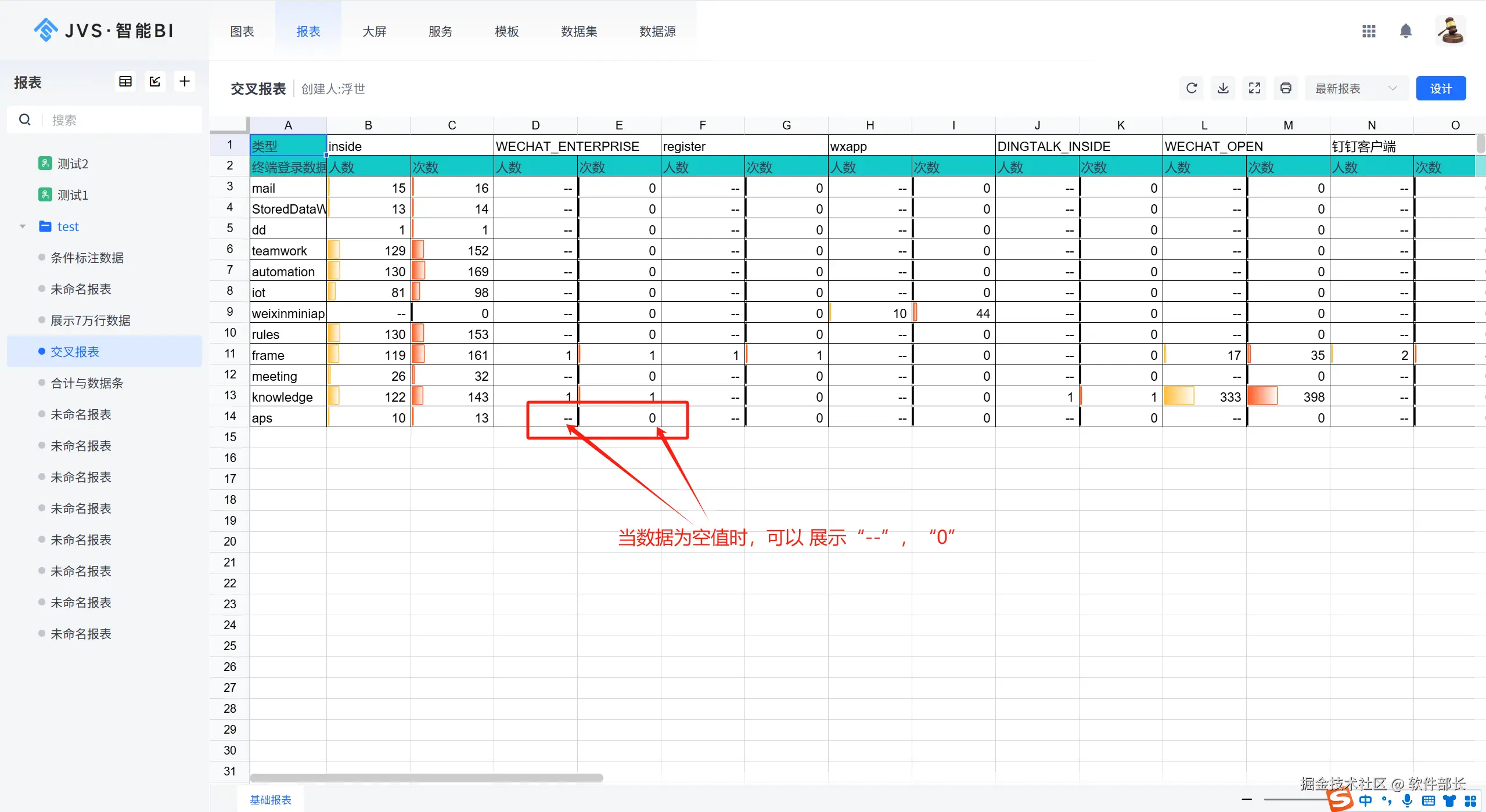This screenshot has height=812, width=1486.
Task: Collapse the test folder
Action: click(23, 226)
